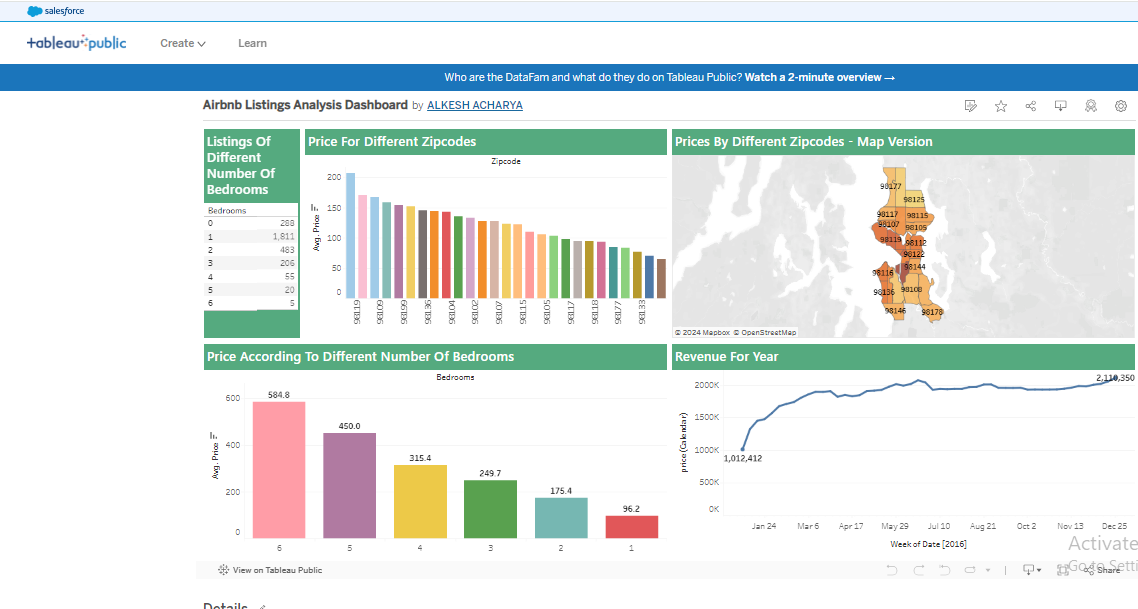1138x609 pixels.
Task: Open the viz settings gear icon
Action: point(1121,106)
